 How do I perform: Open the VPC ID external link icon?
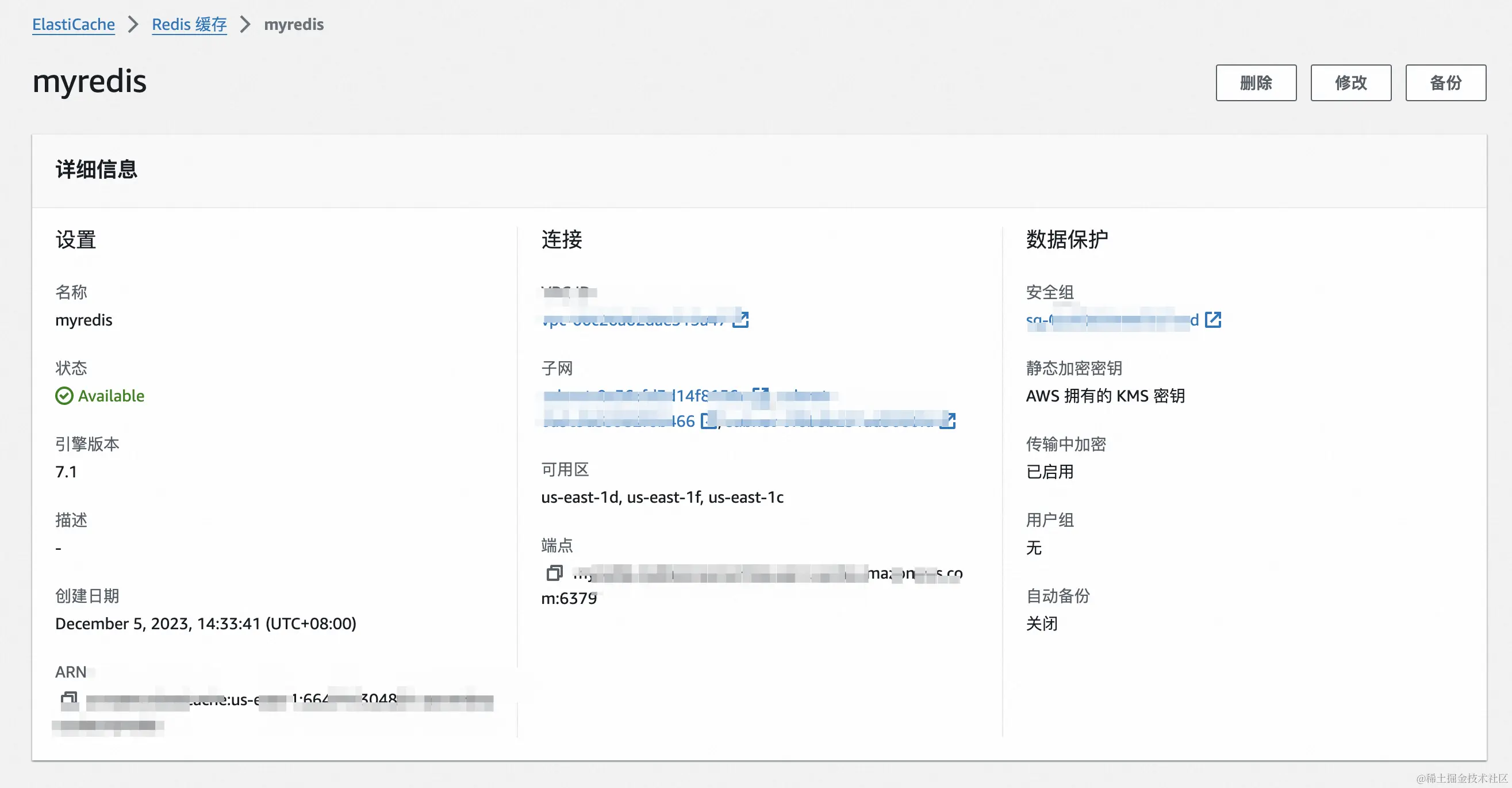[x=740, y=319]
